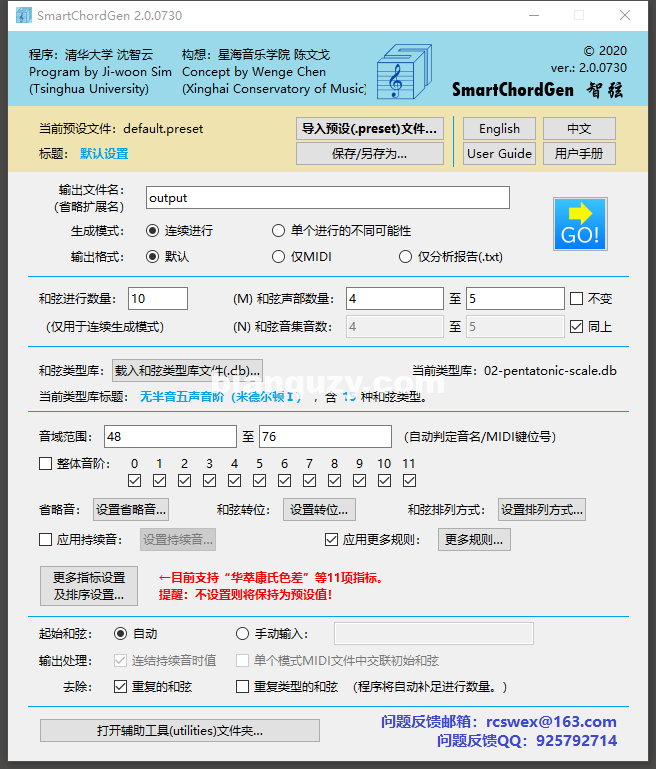Open 设置排列方式 voicing settings
This screenshot has width=656, height=769.
pyautogui.click(x=542, y=510)
